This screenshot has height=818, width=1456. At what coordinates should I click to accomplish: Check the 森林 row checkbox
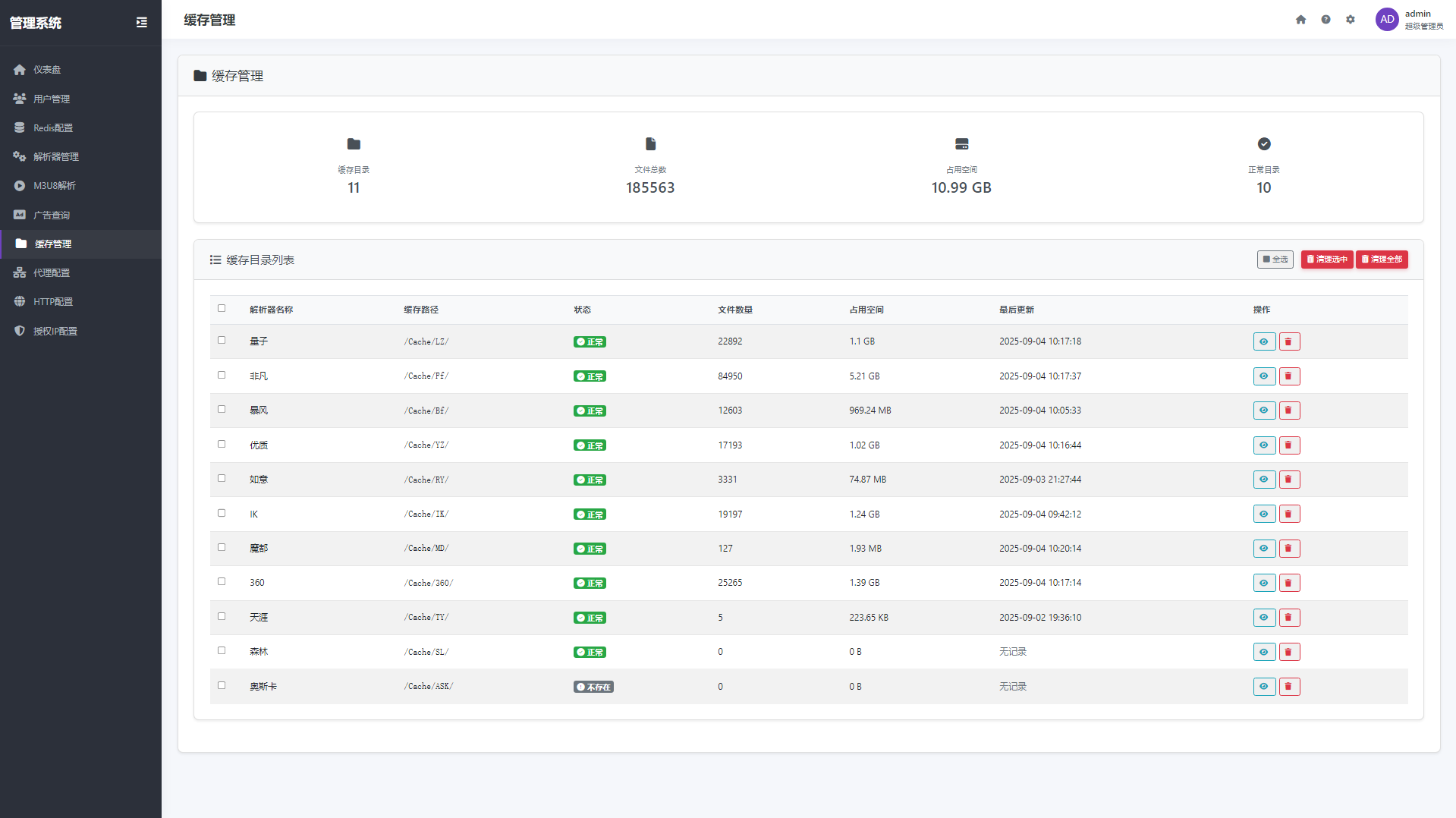point(222,650)
